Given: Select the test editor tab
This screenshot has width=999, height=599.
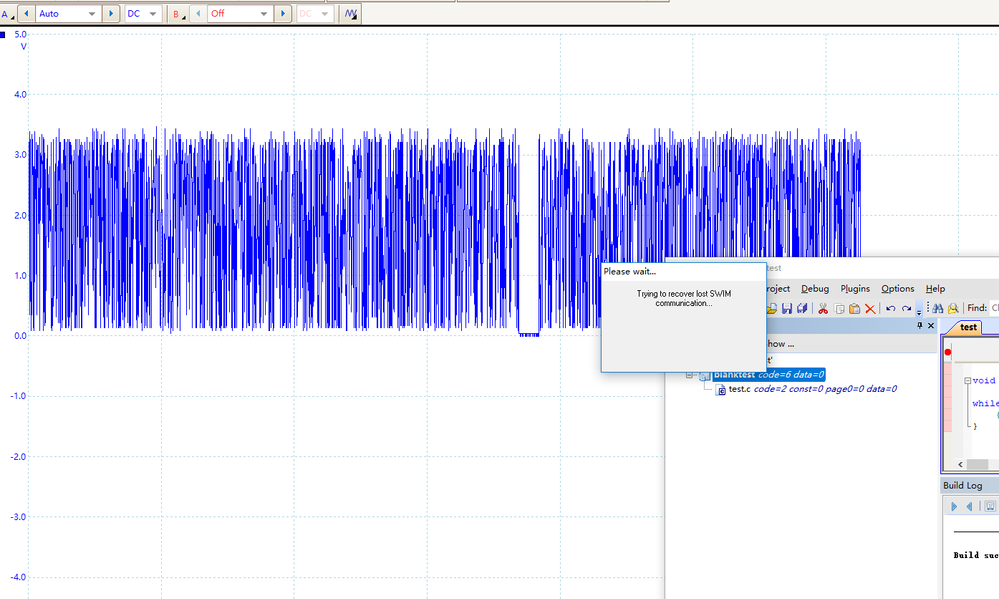Looking at the screenshot, I should point(968,327).
